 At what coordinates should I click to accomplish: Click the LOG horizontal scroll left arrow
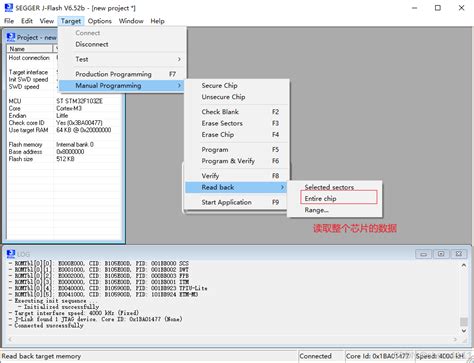(10, 339)
